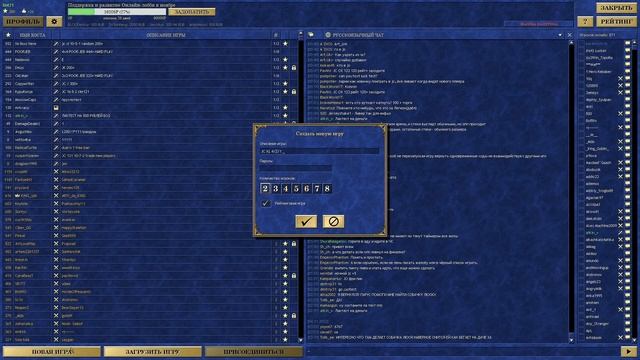The height and width of the screenshot is (360, 640).
Task: Select 4 players in the new game dialog
Action: (x=286, y=188)
